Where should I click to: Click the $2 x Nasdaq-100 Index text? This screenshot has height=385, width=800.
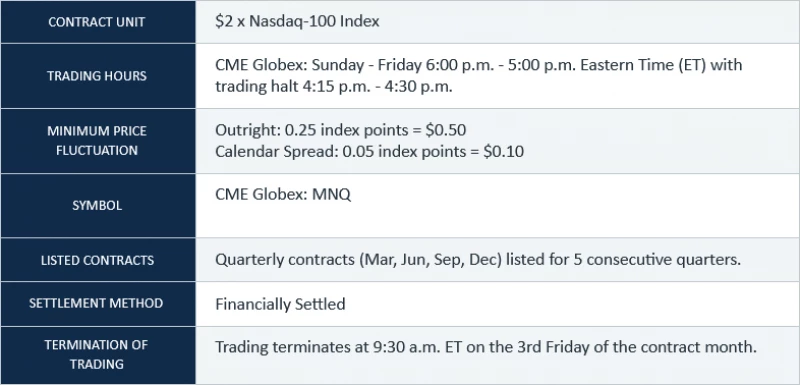tap(297, 21)
